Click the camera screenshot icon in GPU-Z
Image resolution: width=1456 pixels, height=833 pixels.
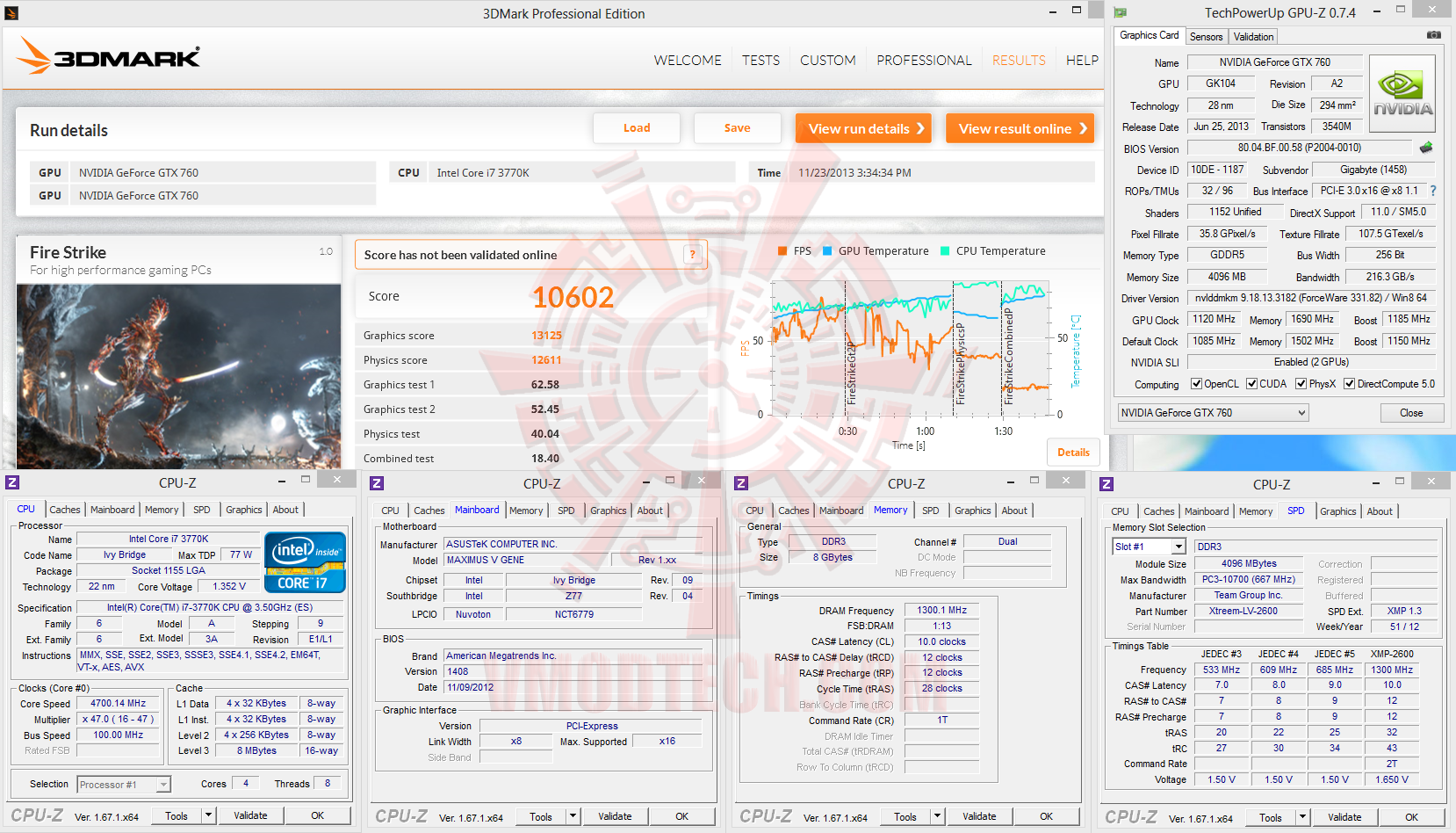(x=1433, y=35)
